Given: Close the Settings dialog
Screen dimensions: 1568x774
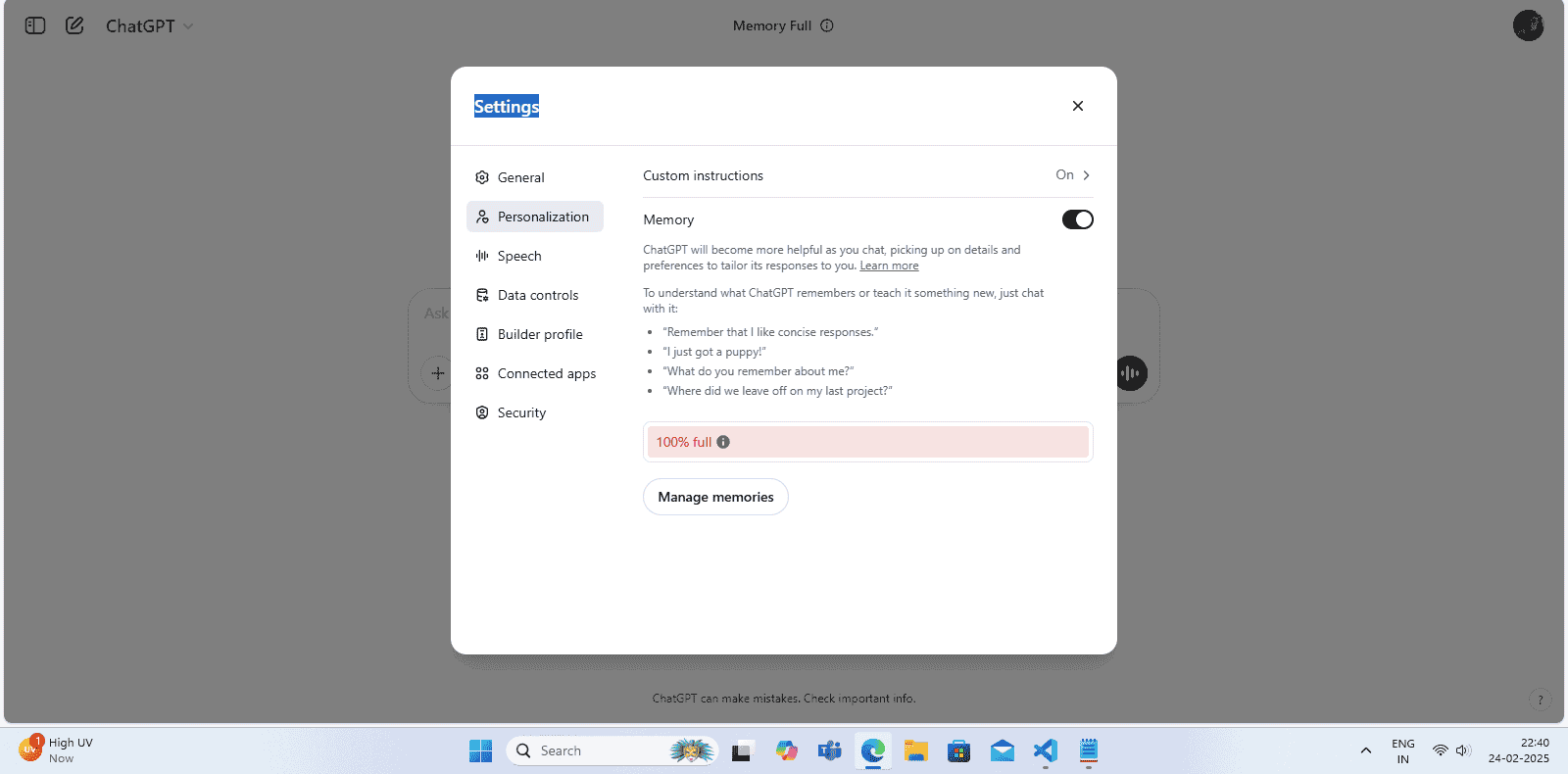Looking at the screenshot, I should [x=1078, y=106].
